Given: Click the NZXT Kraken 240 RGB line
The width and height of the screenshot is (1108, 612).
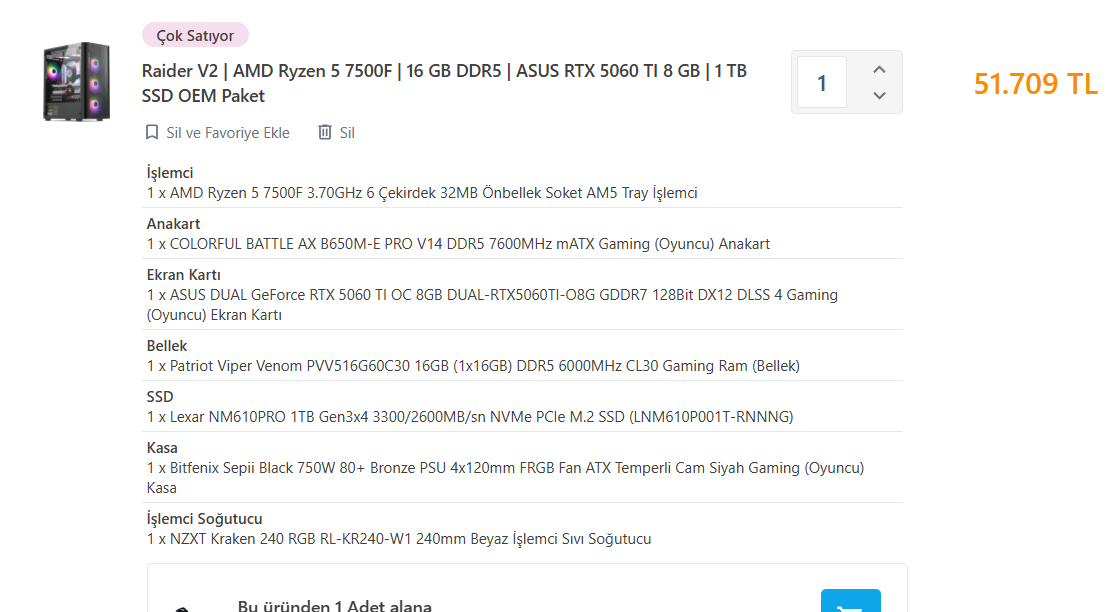Looking at the screenshot, I should pos(399,539).
